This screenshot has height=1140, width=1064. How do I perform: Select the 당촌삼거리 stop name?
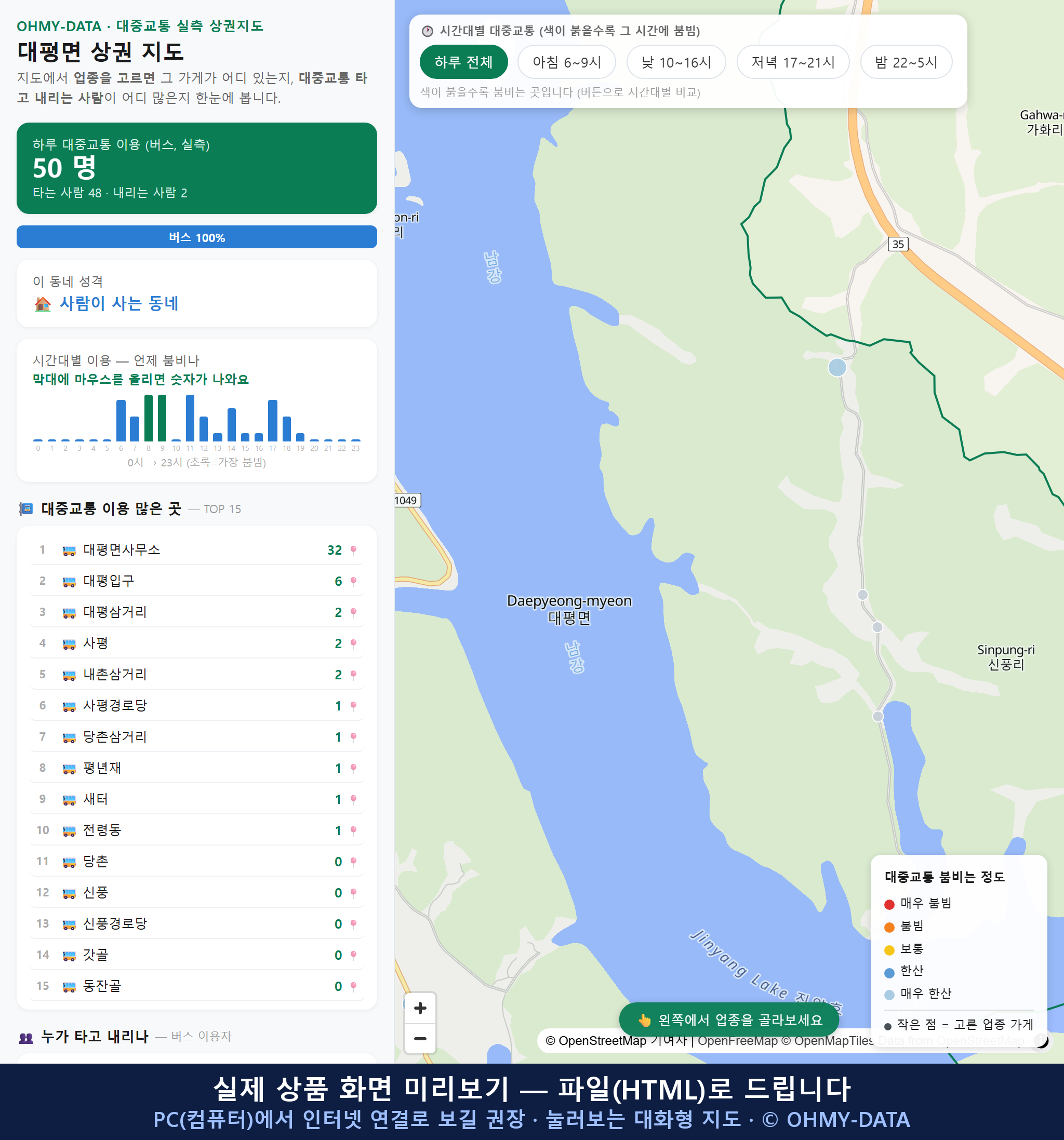[115, 737]
